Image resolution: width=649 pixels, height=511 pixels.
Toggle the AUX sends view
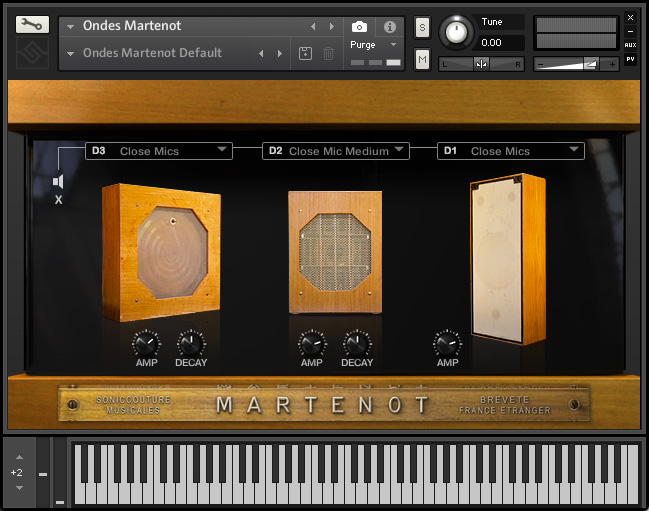[630, 45]
